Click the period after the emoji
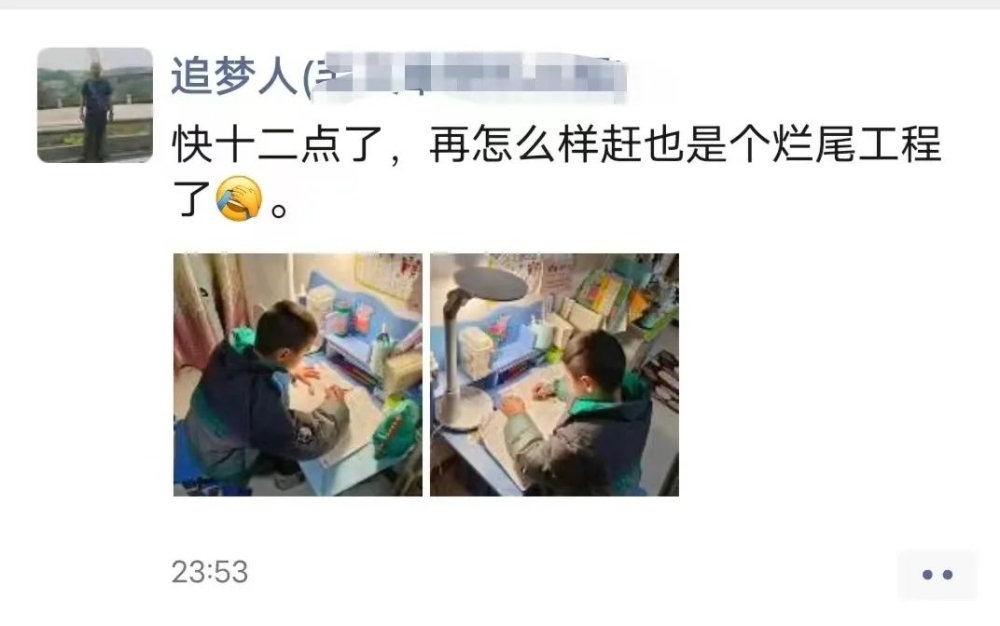Viewport: 1000px width, 626px height. pos(279,210)
